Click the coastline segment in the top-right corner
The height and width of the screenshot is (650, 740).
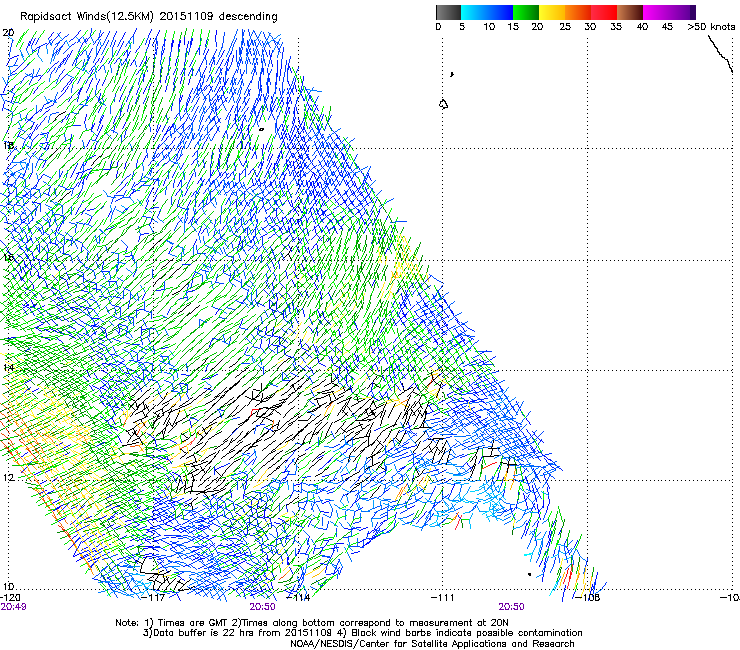[x=721, y=54]
